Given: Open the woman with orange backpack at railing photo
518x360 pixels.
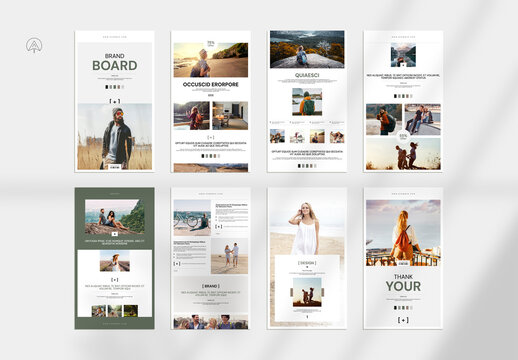Looking at the screenshot, I should pyautogui.click(x=403, y=233).
